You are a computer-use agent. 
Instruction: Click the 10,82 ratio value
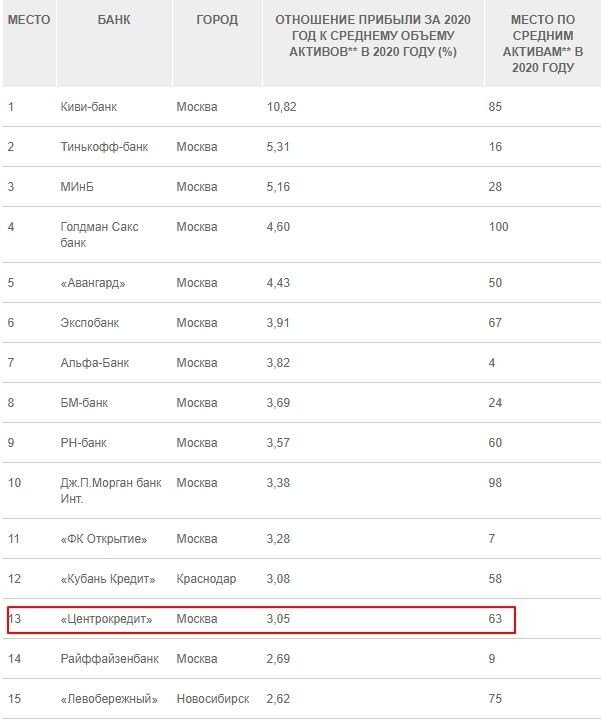coord(281,106)
